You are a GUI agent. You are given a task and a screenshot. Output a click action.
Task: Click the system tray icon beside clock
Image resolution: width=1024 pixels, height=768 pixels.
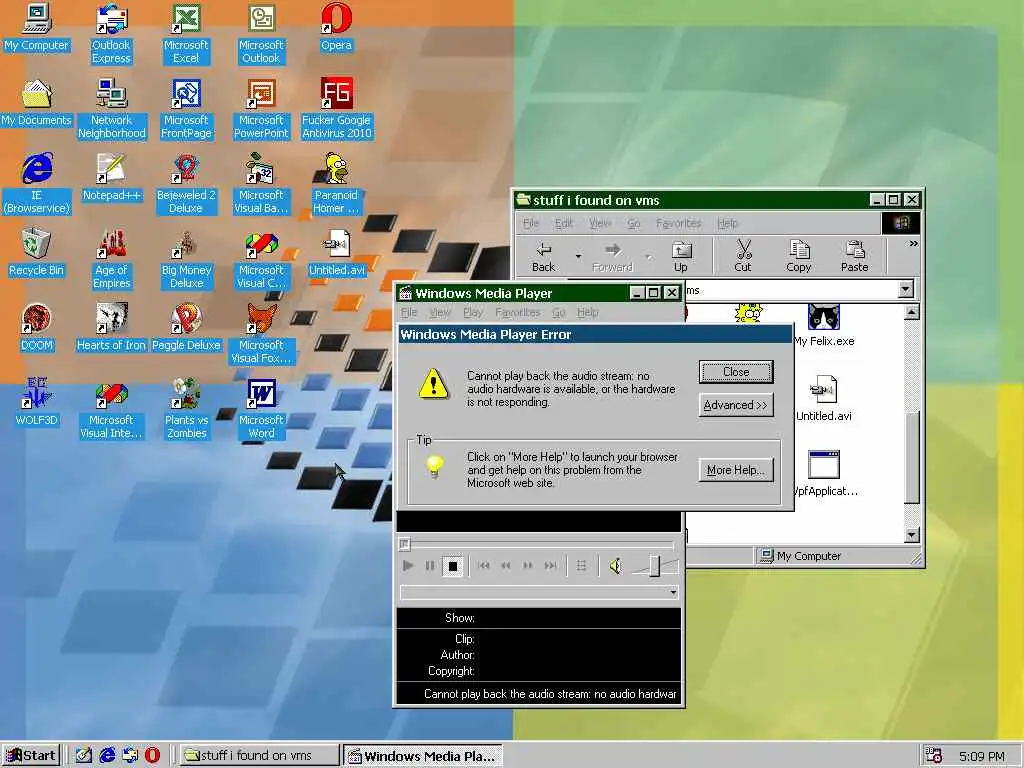(x=933, y=756)
